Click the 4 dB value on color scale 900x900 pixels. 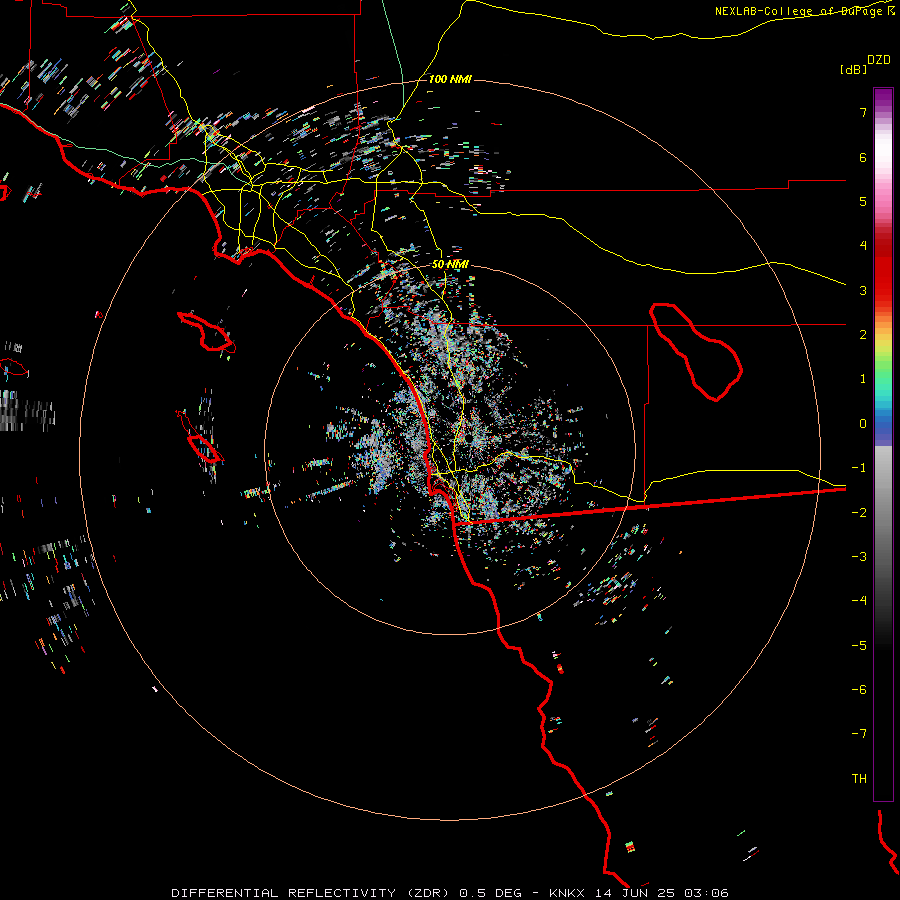pos(863,246)
